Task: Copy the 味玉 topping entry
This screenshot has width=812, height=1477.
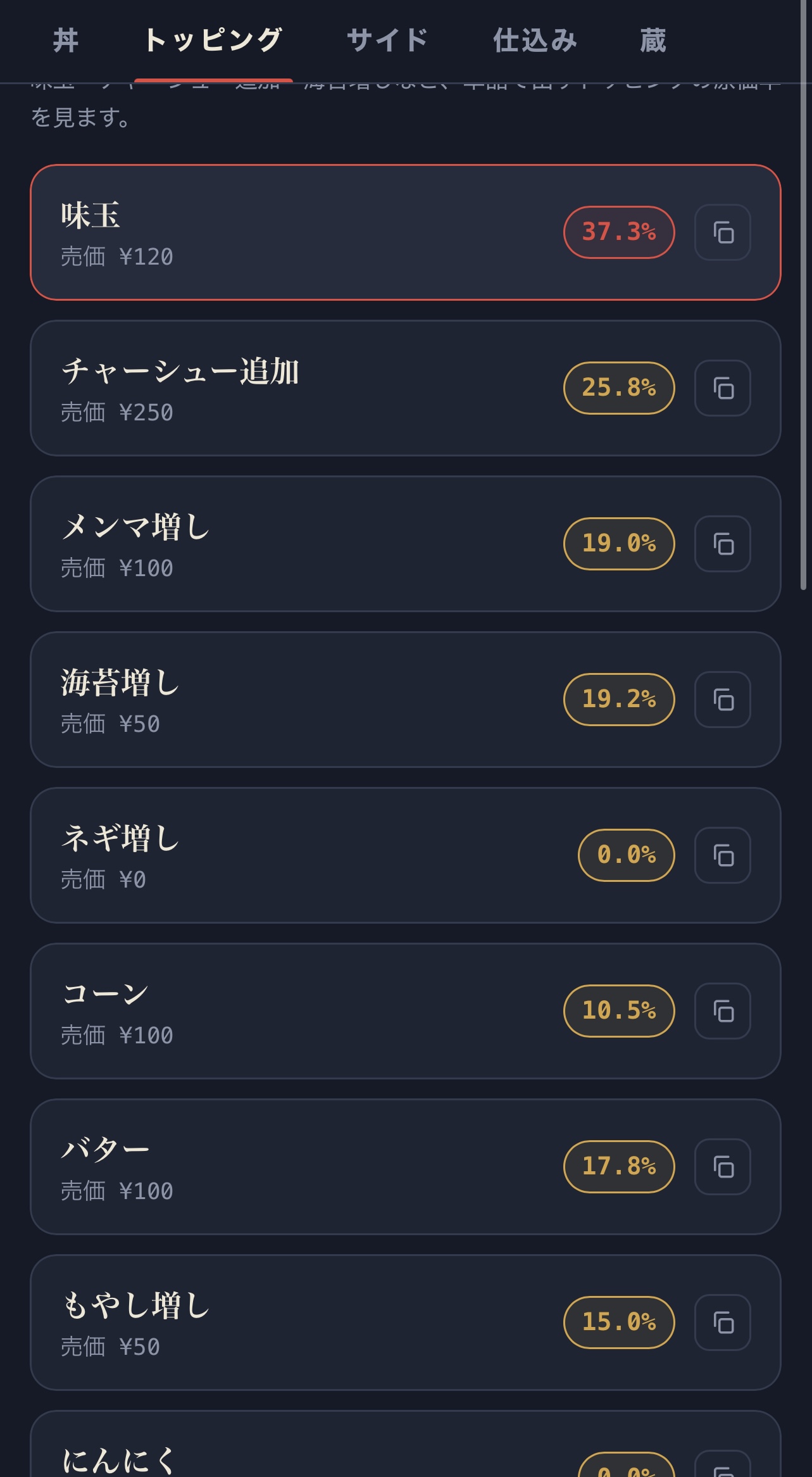Action: click(722, 232)
